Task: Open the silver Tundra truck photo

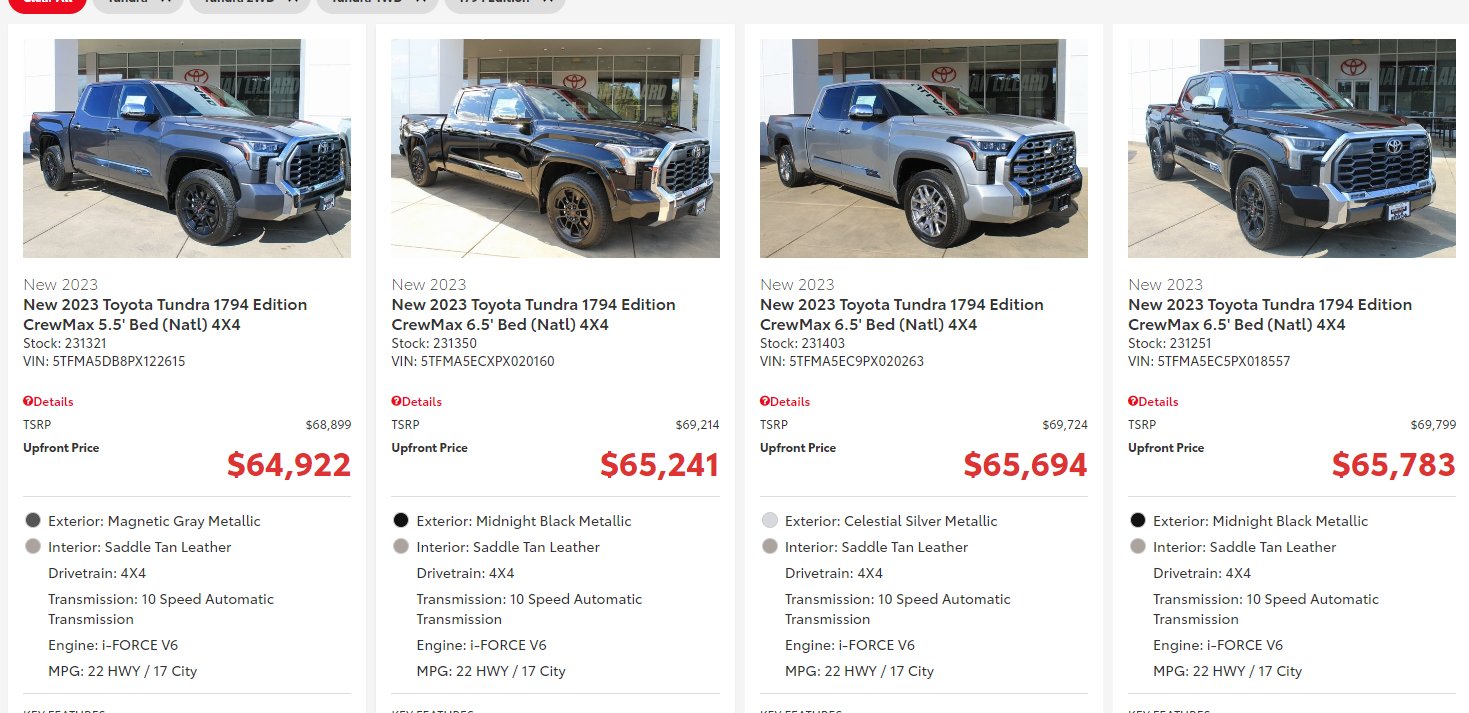Action: point(924,148)
